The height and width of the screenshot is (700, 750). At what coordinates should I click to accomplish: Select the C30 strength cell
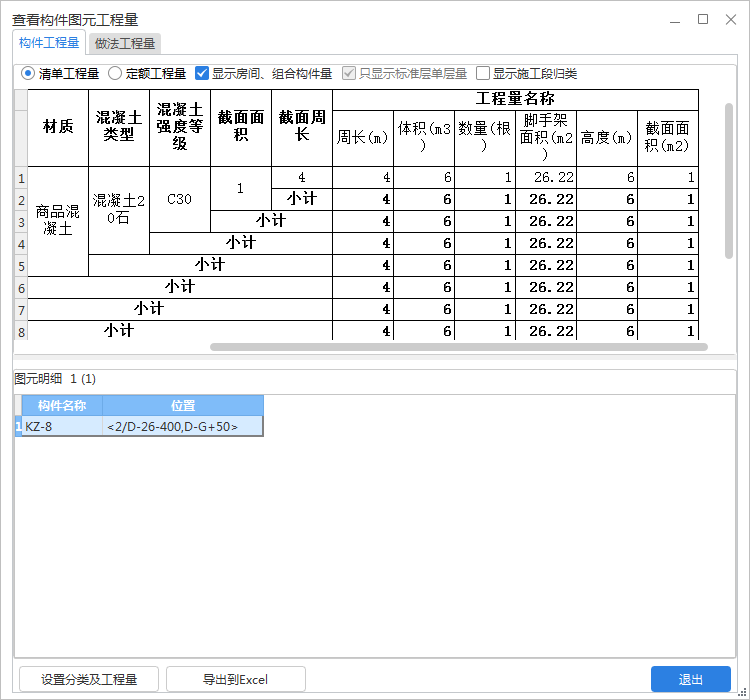pos(180,199)
